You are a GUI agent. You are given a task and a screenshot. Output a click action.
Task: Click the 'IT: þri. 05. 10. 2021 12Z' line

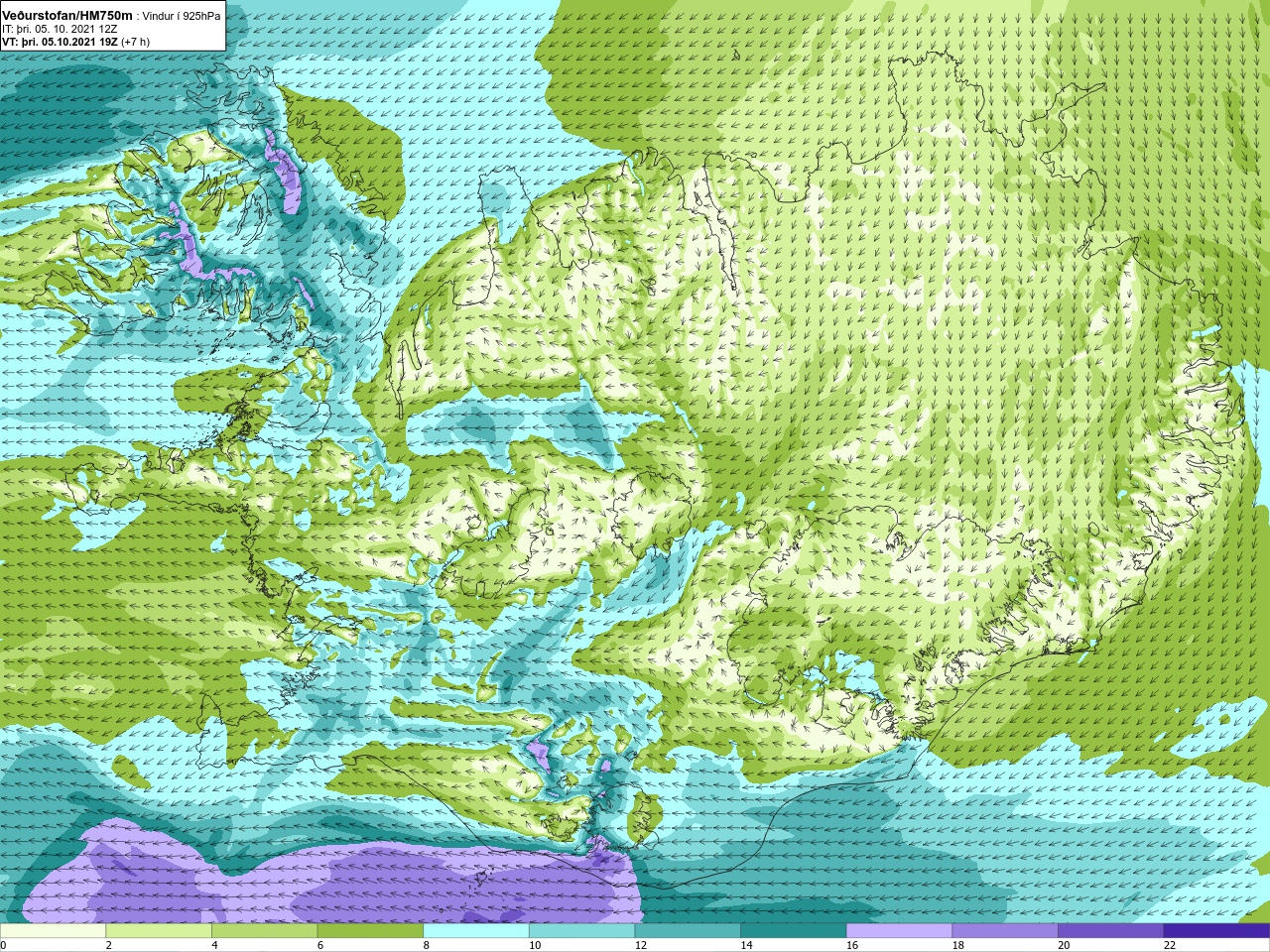(61, 29)
